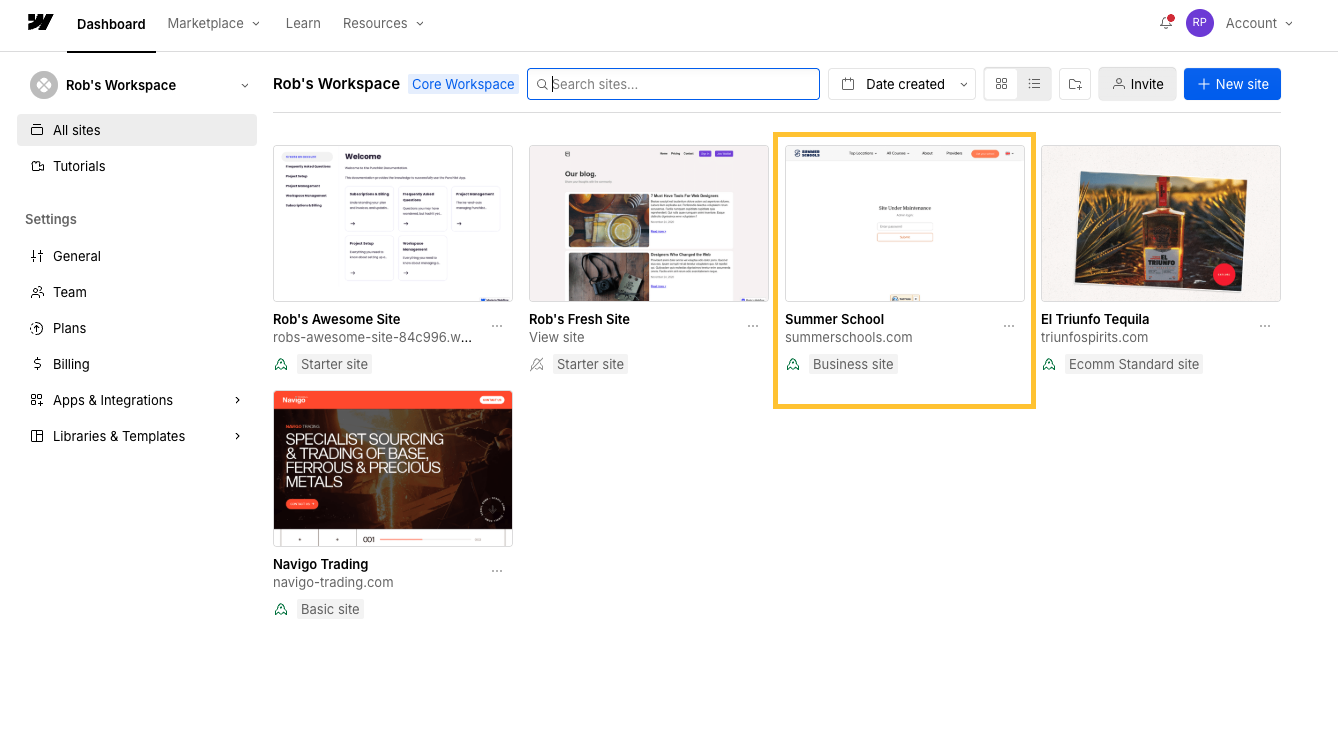
Task: Click publish status icon for Summer School
Action: 793,364
